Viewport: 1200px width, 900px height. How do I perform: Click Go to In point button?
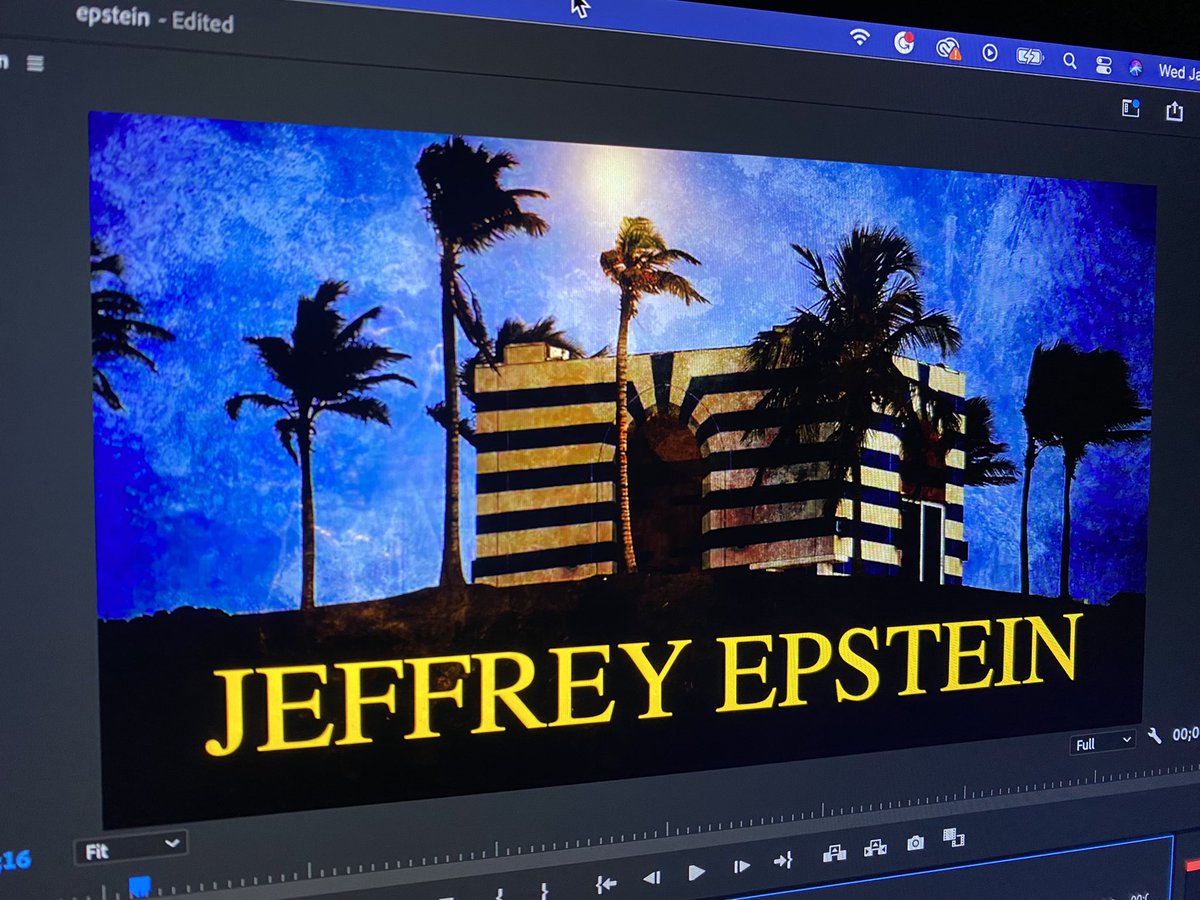pos(605,883)
